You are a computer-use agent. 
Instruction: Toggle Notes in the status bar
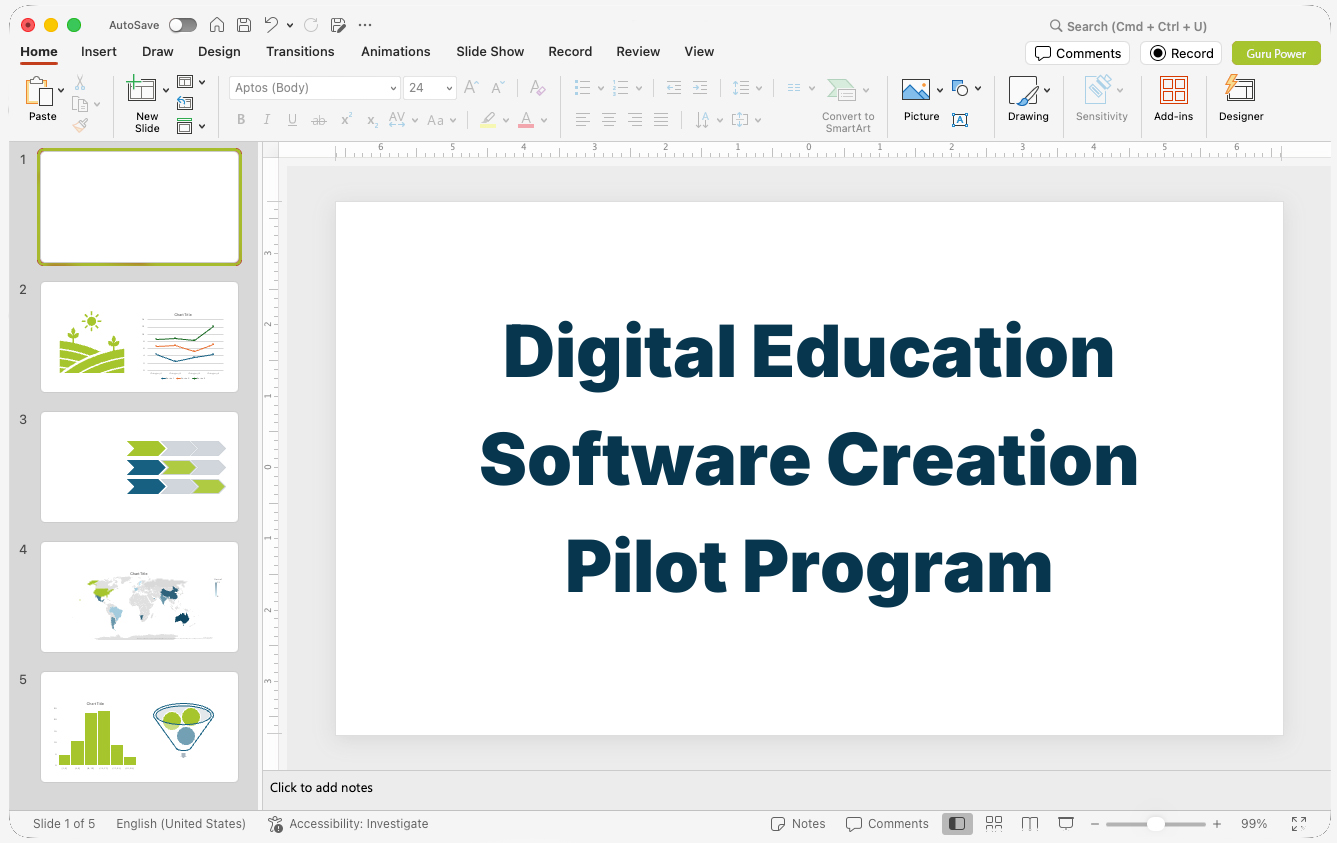click(798, 824)
